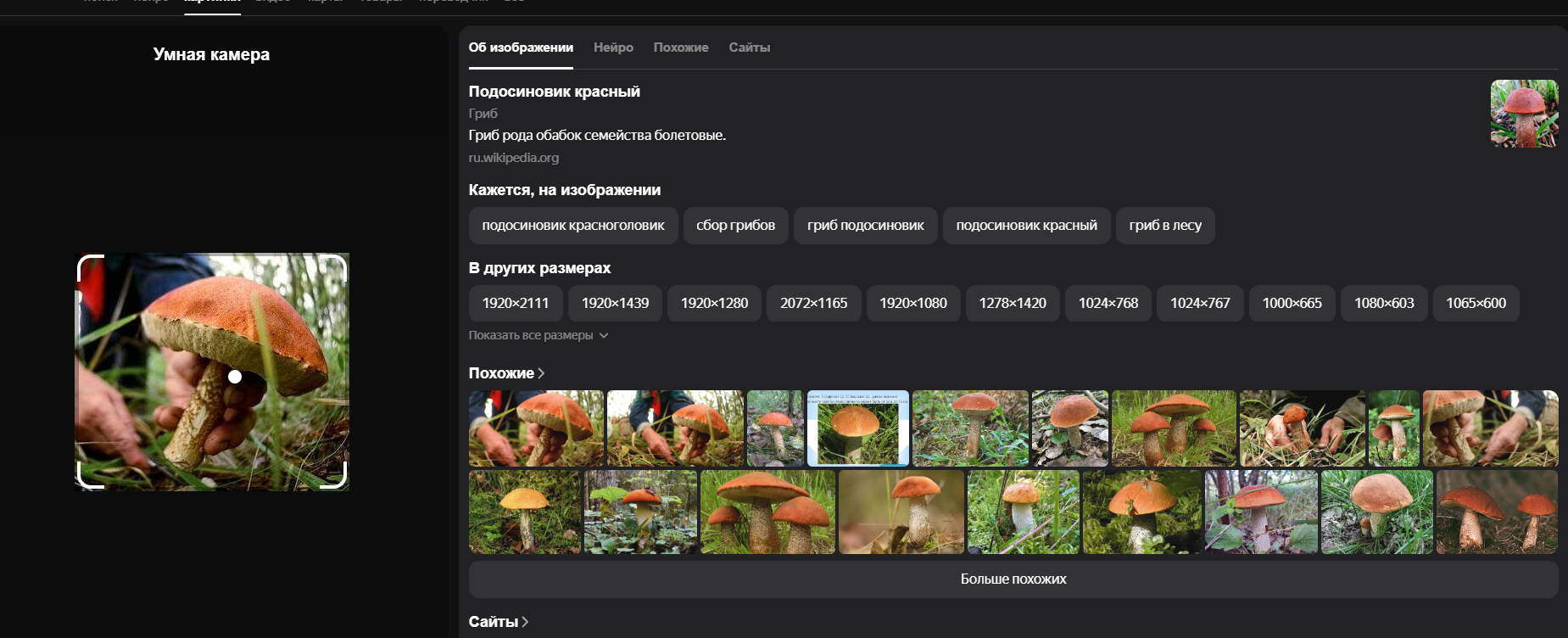Expand Показать все размеры
Viewport: 1568px width, 638px height.
538,335
